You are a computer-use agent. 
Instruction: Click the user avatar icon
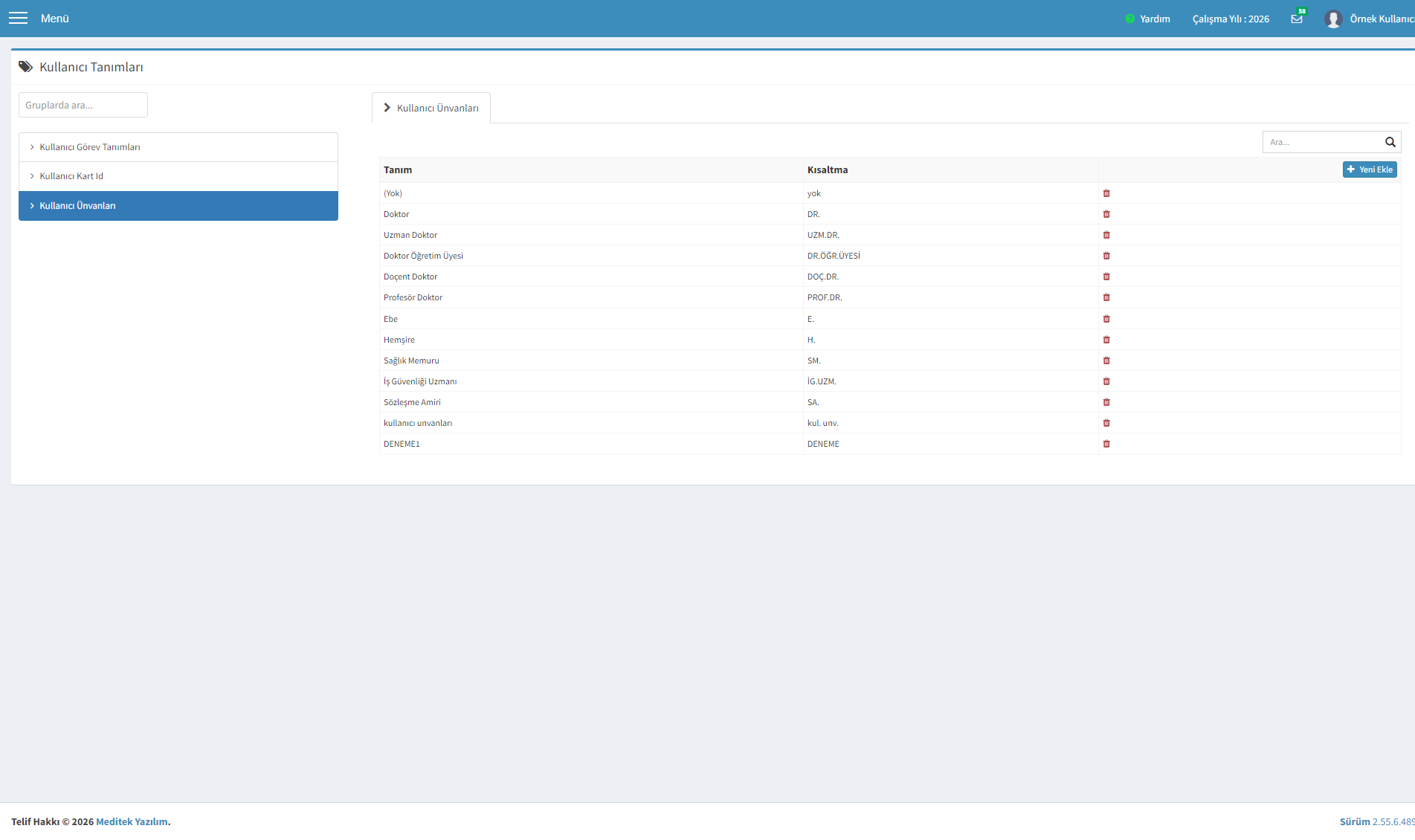tap(1333, 19)
